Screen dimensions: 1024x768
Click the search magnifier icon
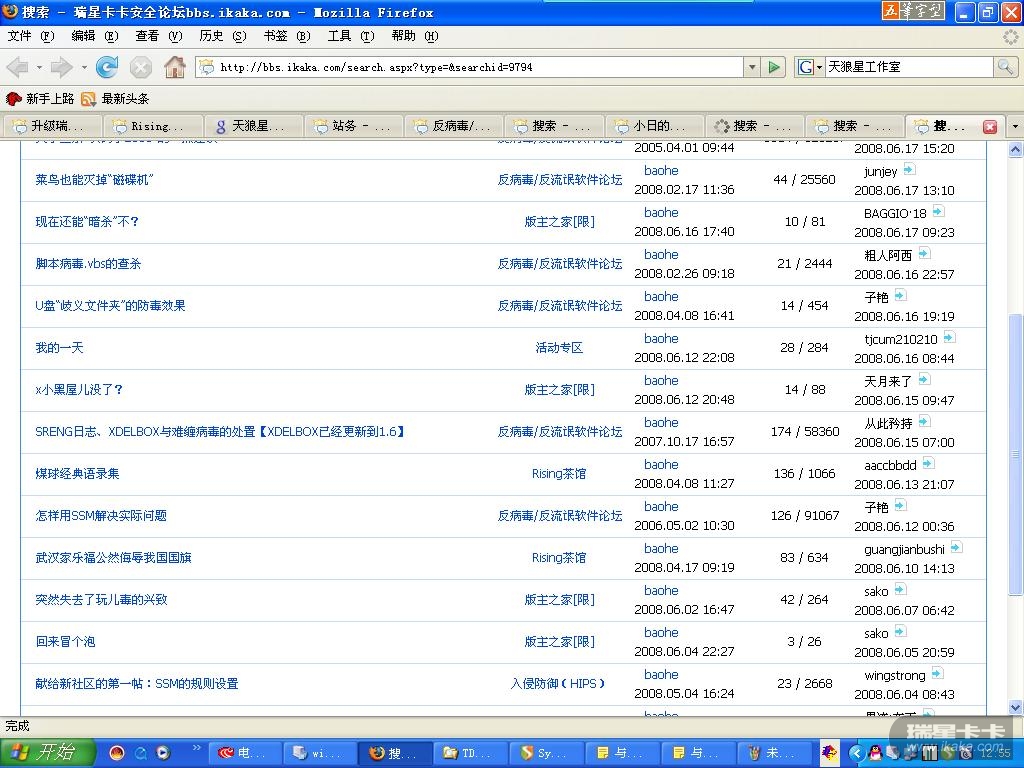1005,67
